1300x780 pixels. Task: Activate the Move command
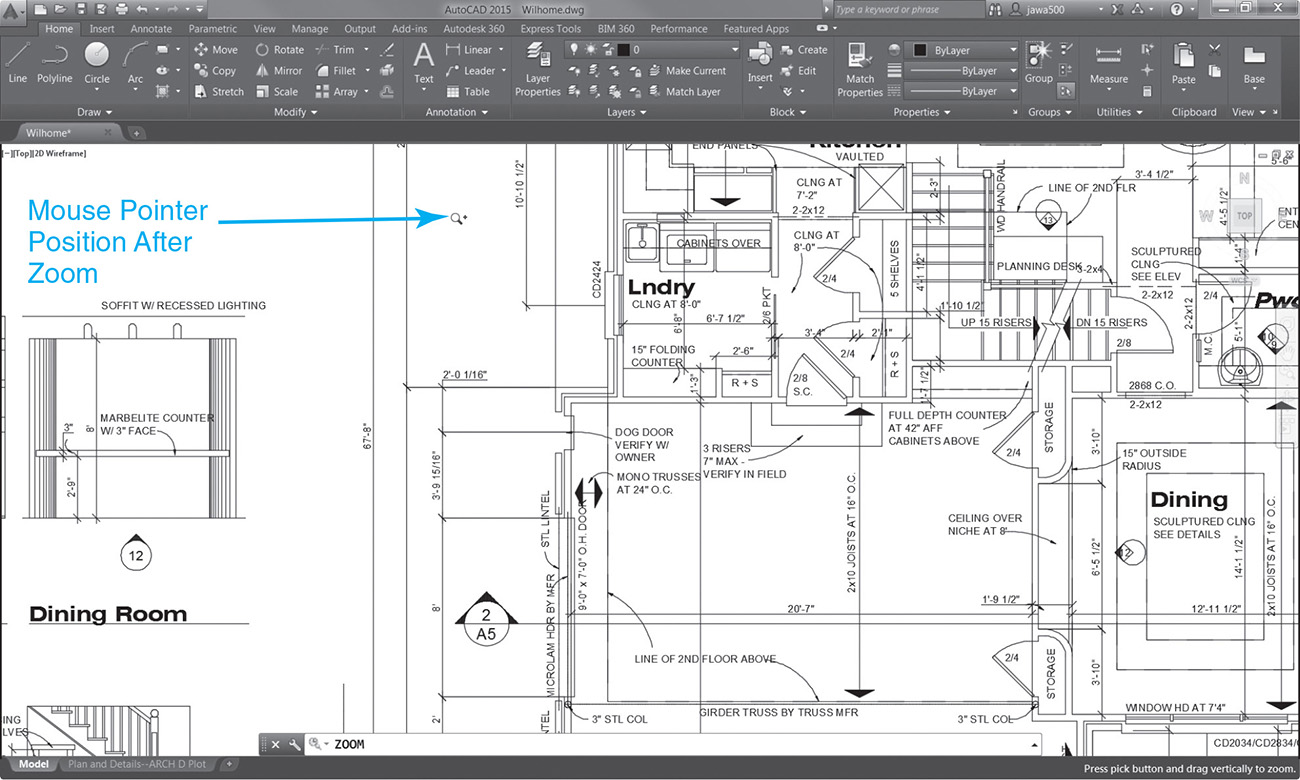215,50
